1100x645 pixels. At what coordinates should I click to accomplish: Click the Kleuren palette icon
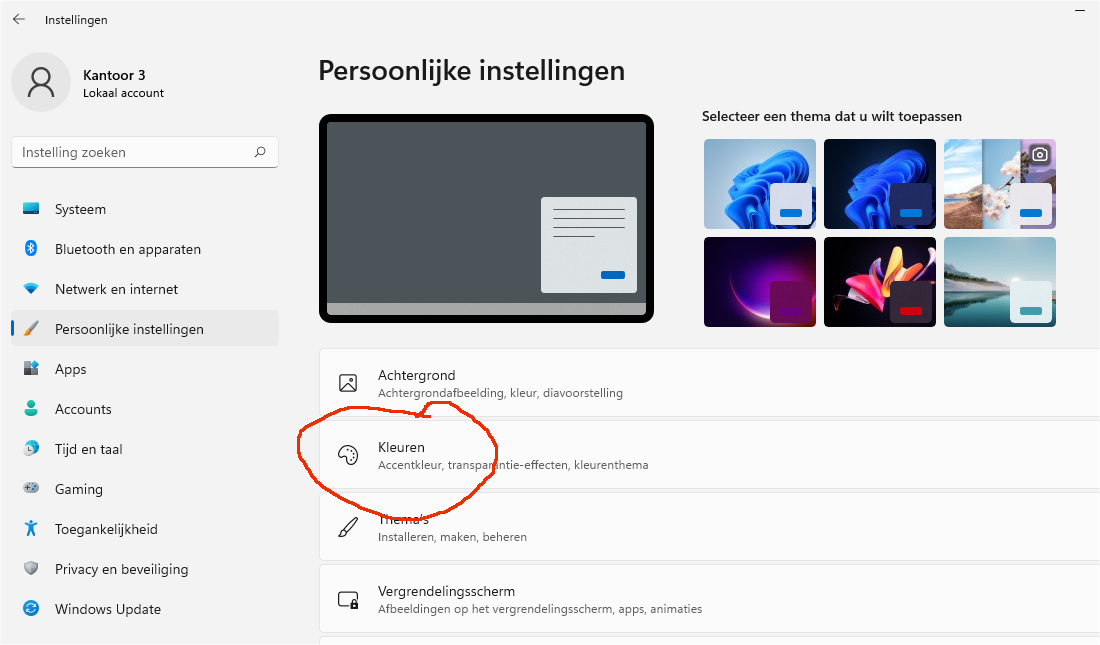348,455
